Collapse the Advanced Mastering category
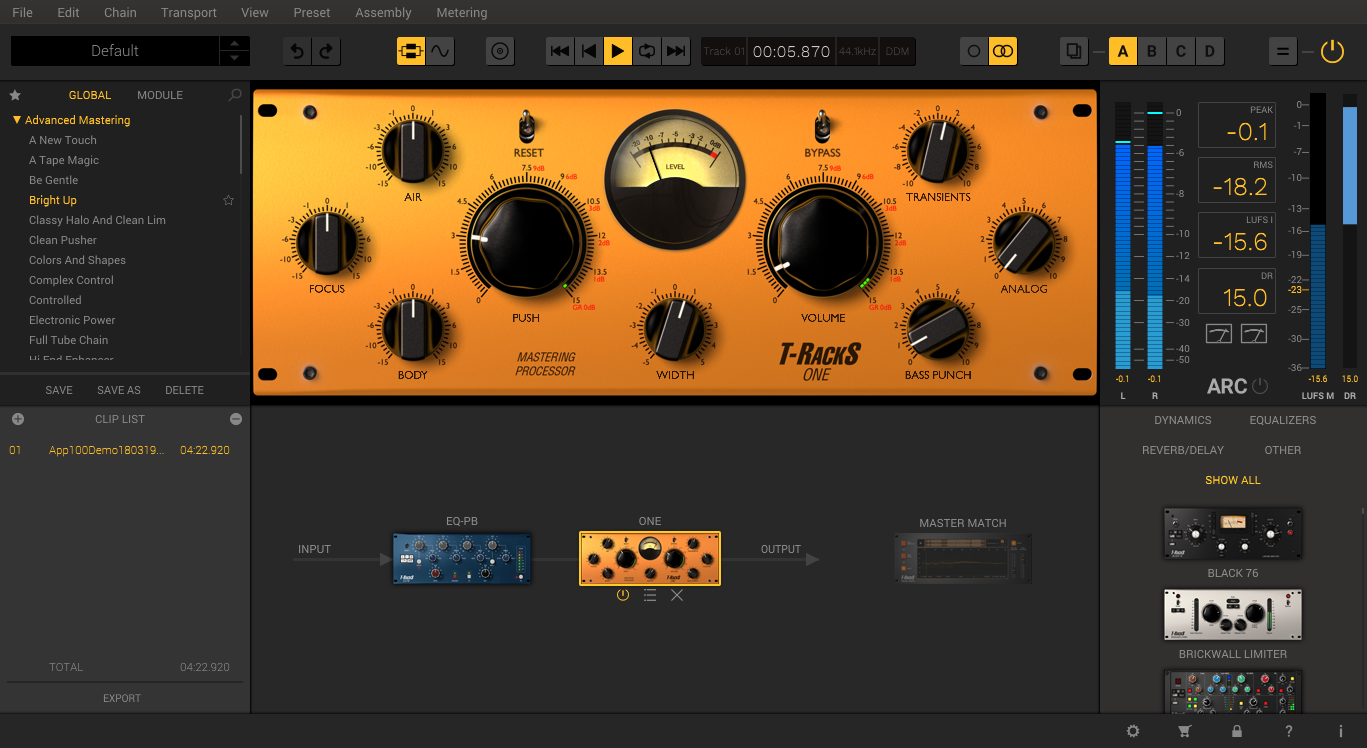The width and height of the screenshot is (1367, 748). coord(17,120)
